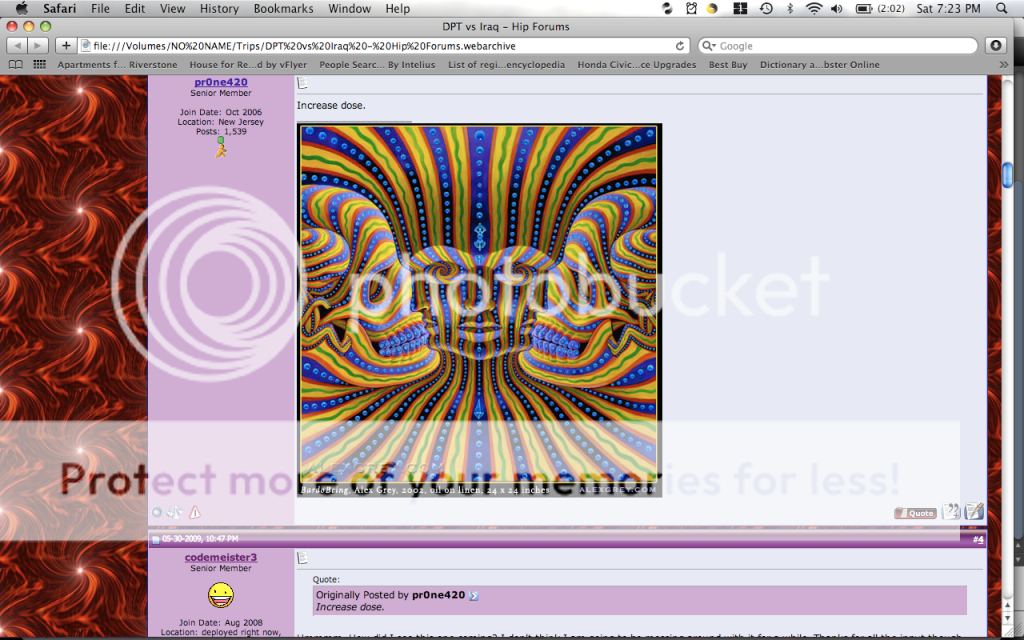Reload the page with the refresh icon
Viewport: 1024px width, 640px height.
pos(681,46)
